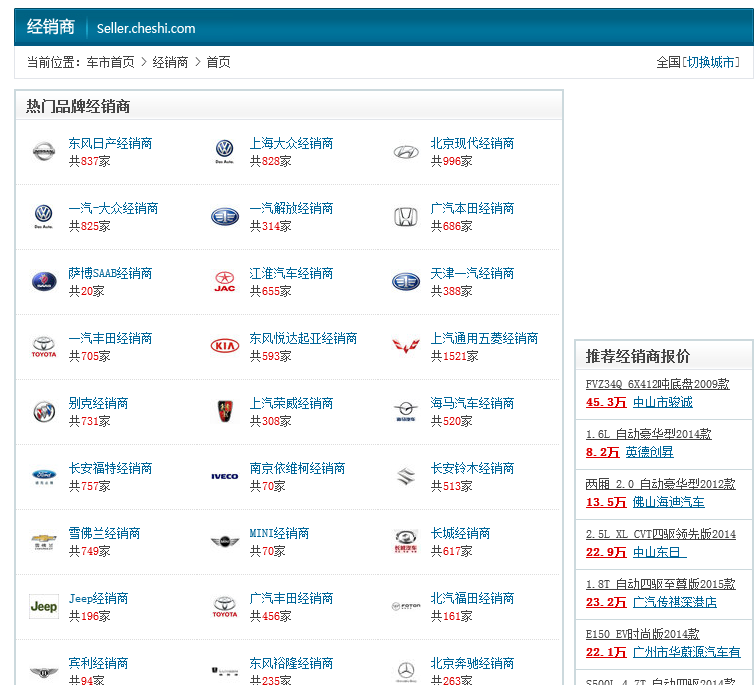Open 一汽-大众经销商 link
The height and width of the screenshot is (685, 754).
click(113, 208)
